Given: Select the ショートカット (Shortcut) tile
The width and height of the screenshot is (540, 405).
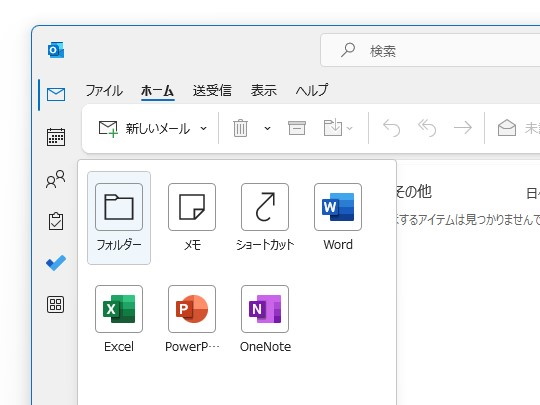Looking at the screenshot, I should click(x=265, y=218).
